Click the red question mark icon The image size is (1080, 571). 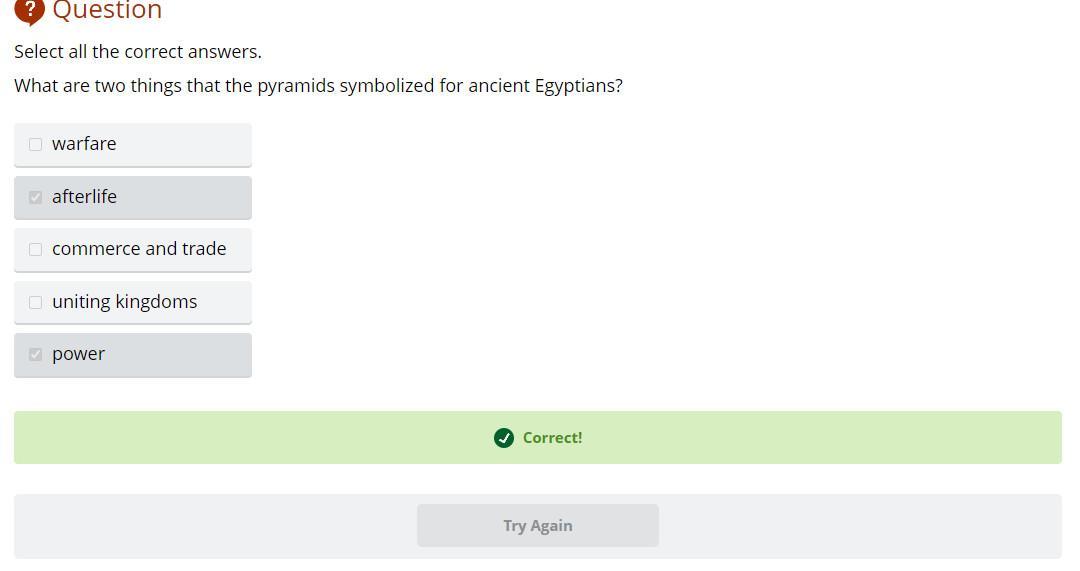point(30,10)
